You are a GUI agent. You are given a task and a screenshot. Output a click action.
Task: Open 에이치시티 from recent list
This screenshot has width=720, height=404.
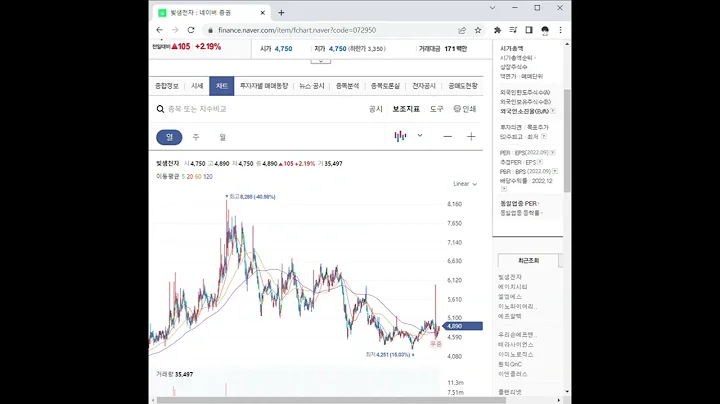512,287
